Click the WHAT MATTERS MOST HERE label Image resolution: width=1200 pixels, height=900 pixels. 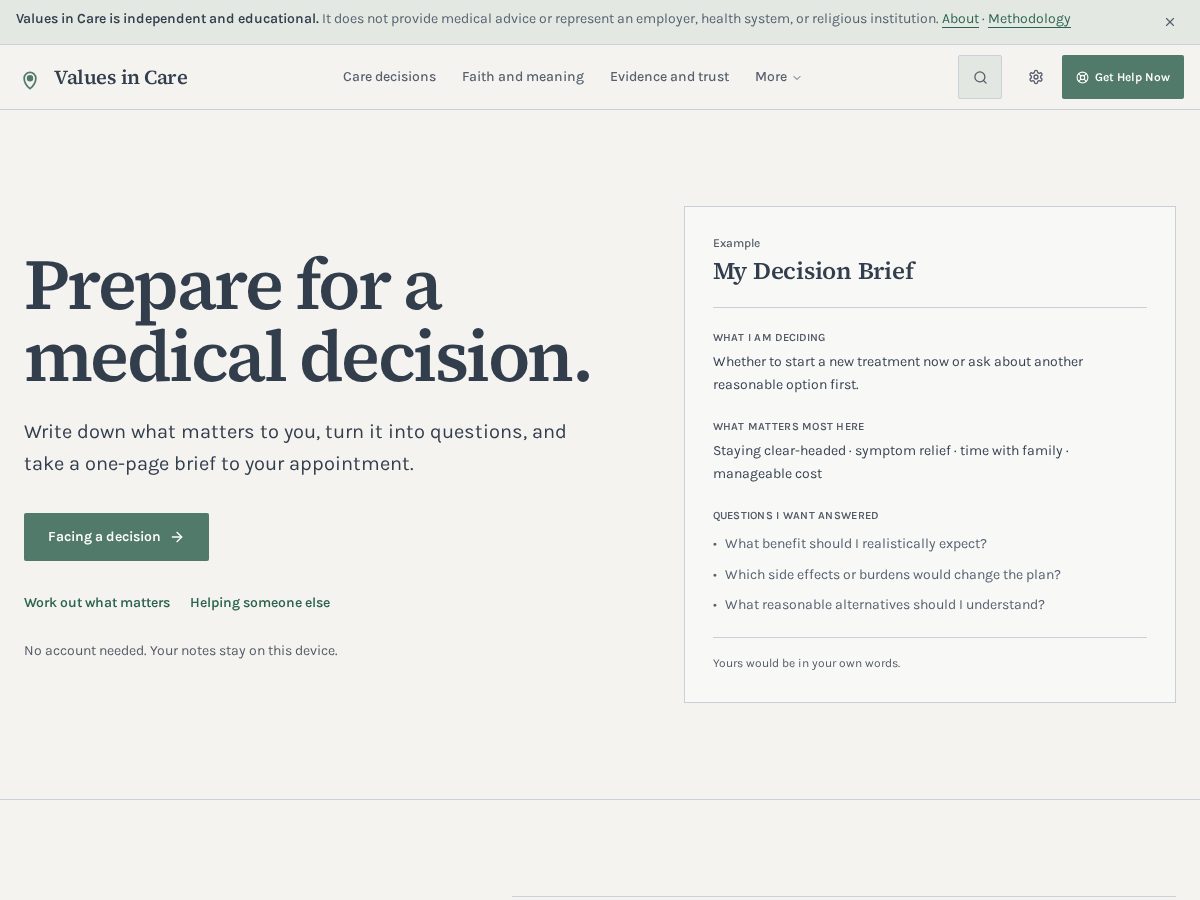point(788,427)
